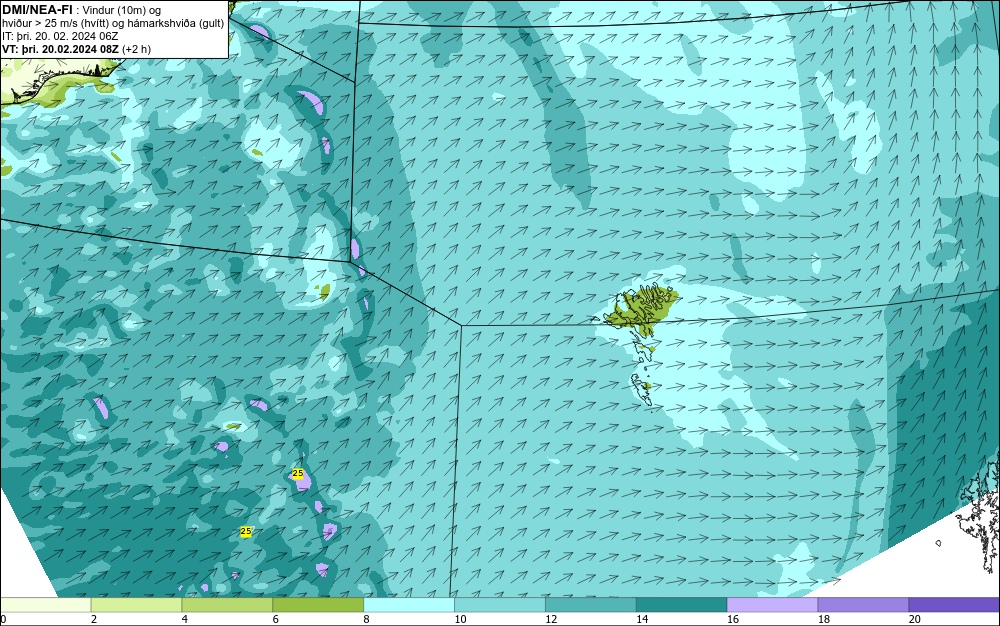Viewport: 1000px width, 626px height.
Task: Select the legend scale value "20"
Action: (x=915, y=619)
